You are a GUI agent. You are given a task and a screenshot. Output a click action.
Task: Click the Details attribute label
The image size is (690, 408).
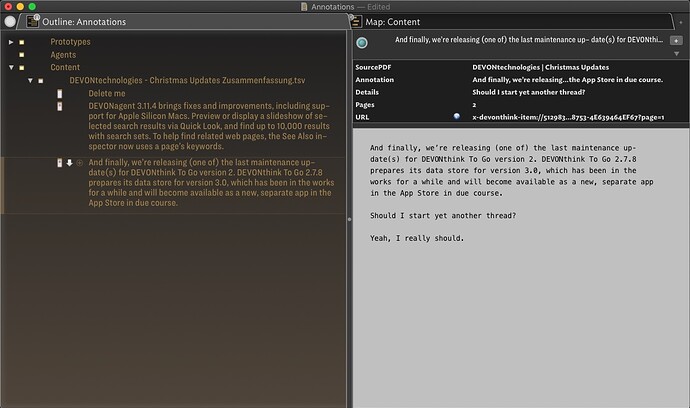pyautogui.click(x=367, y=92)
